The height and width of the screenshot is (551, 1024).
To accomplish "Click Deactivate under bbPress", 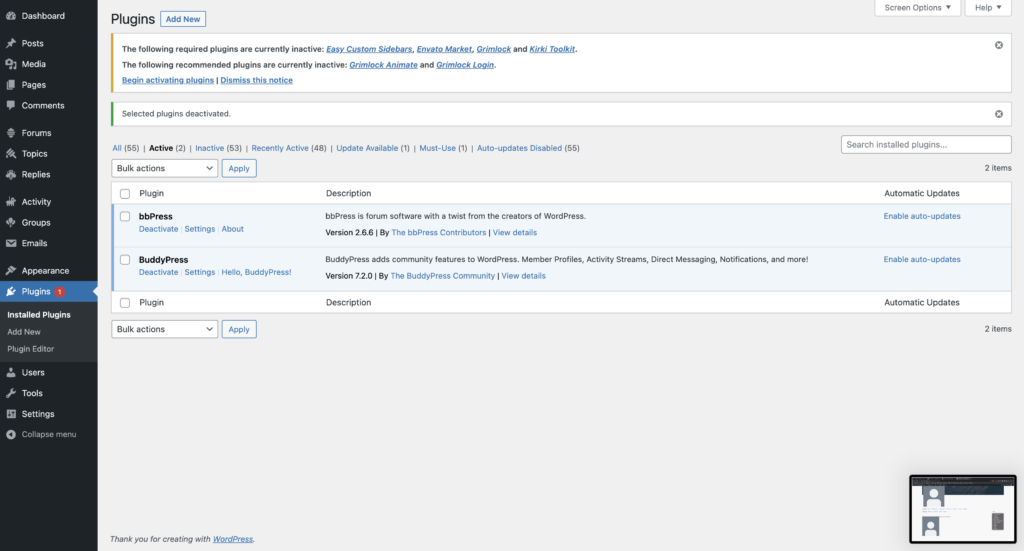I will pyautogui.click(x=158, y=229).
